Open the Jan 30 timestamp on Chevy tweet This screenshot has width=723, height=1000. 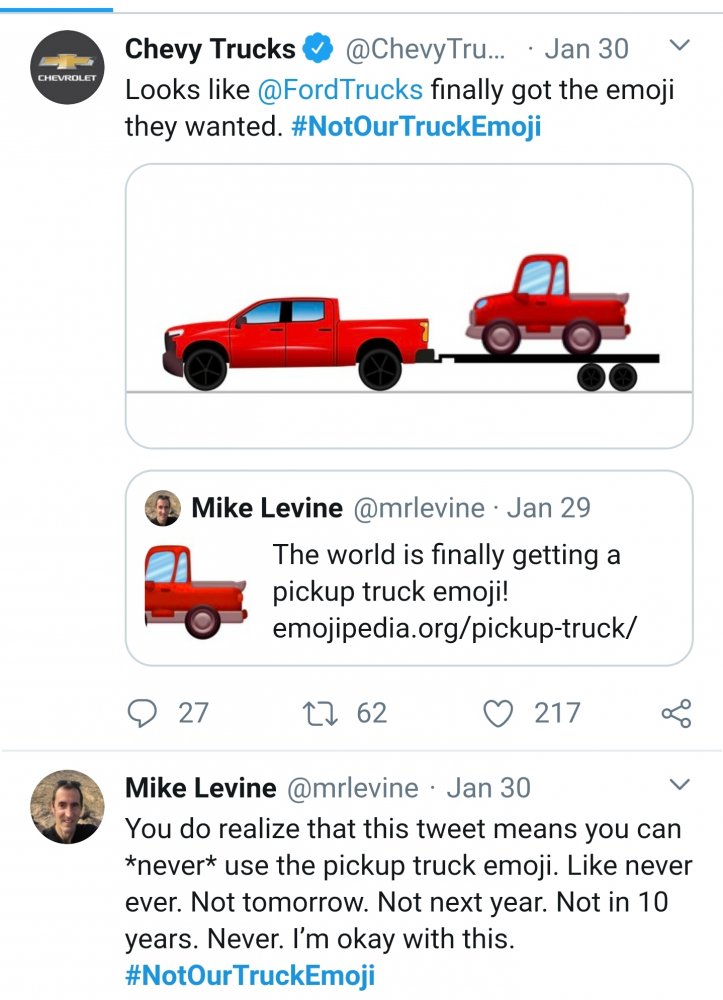coord(587,48)
